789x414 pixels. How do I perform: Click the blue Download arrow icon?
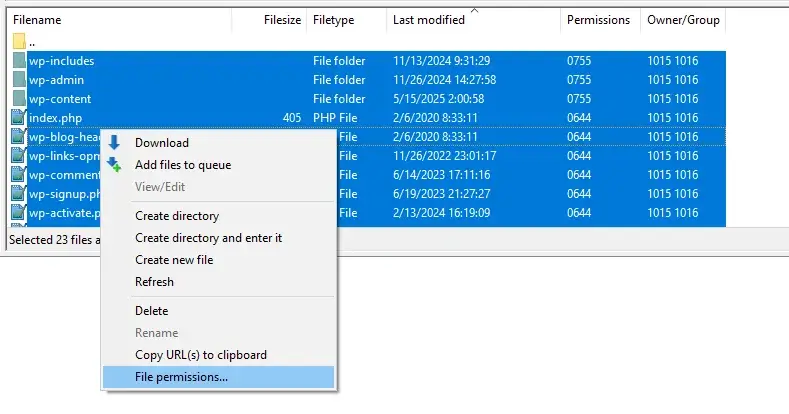[114, 143]
